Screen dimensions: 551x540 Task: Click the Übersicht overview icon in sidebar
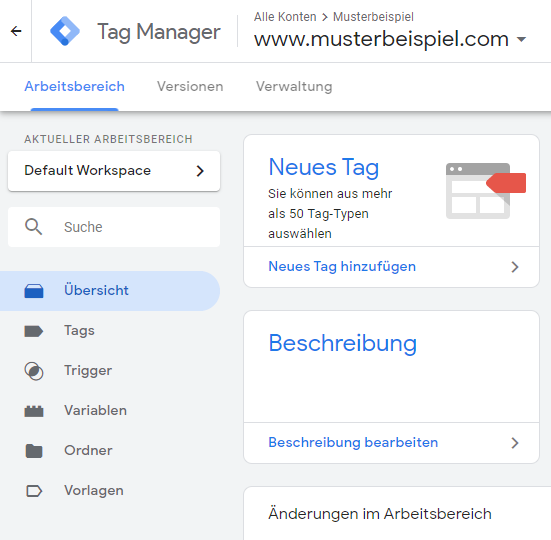pos(34,291)
